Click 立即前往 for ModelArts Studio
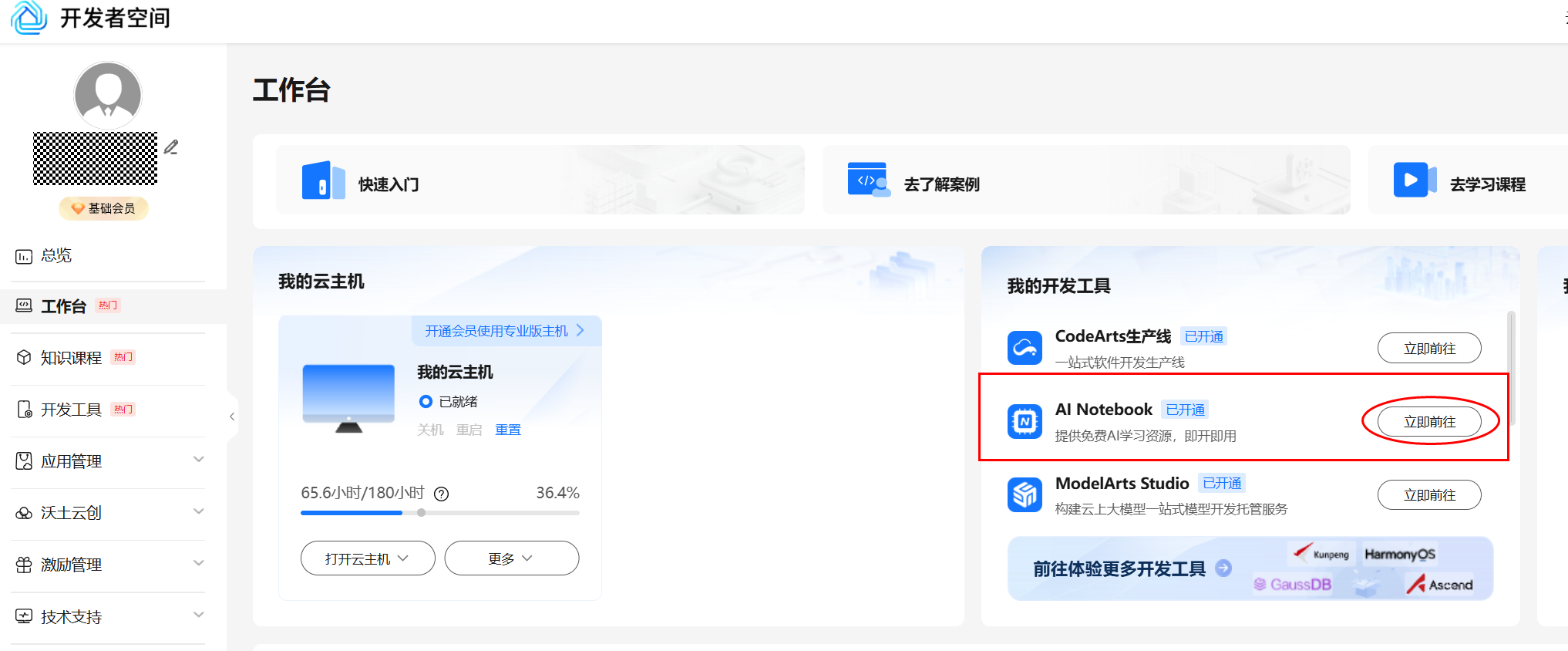The height and width of the screenshot is (651, 1568). click(1429, 494)
